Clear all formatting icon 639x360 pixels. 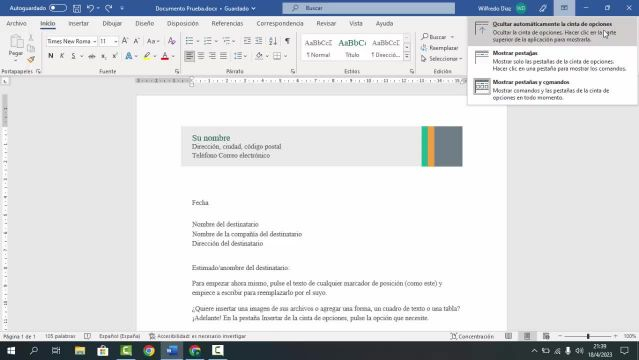[172, 41]
